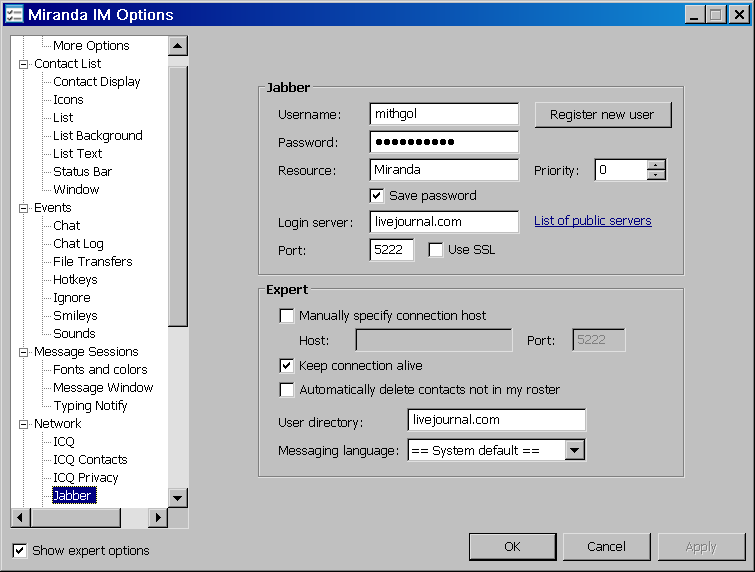Screen dimensions: 755x572
Task: Click the Apply button
Action: 701,546
